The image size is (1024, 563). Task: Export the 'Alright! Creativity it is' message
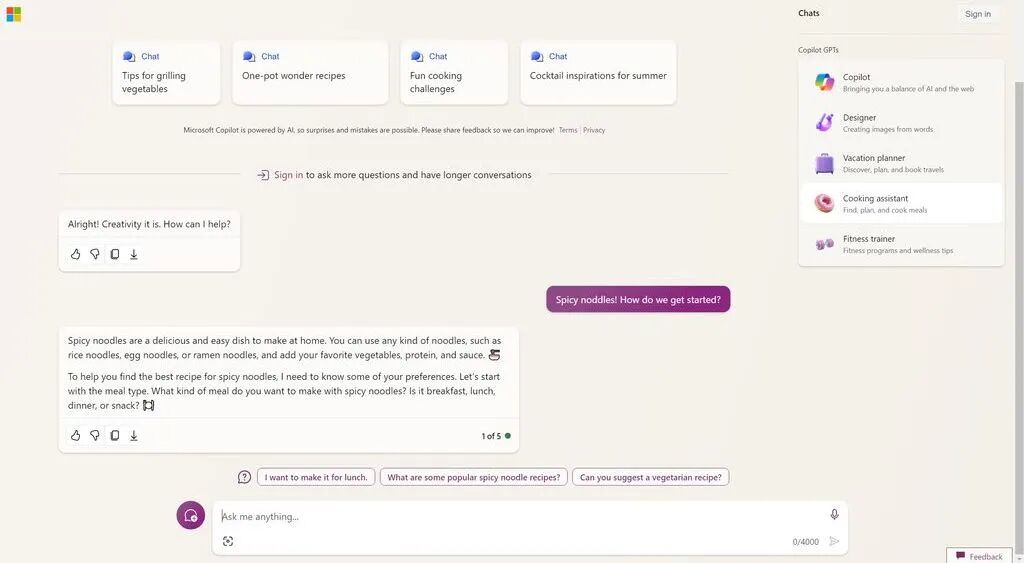[x=134, y=254]
